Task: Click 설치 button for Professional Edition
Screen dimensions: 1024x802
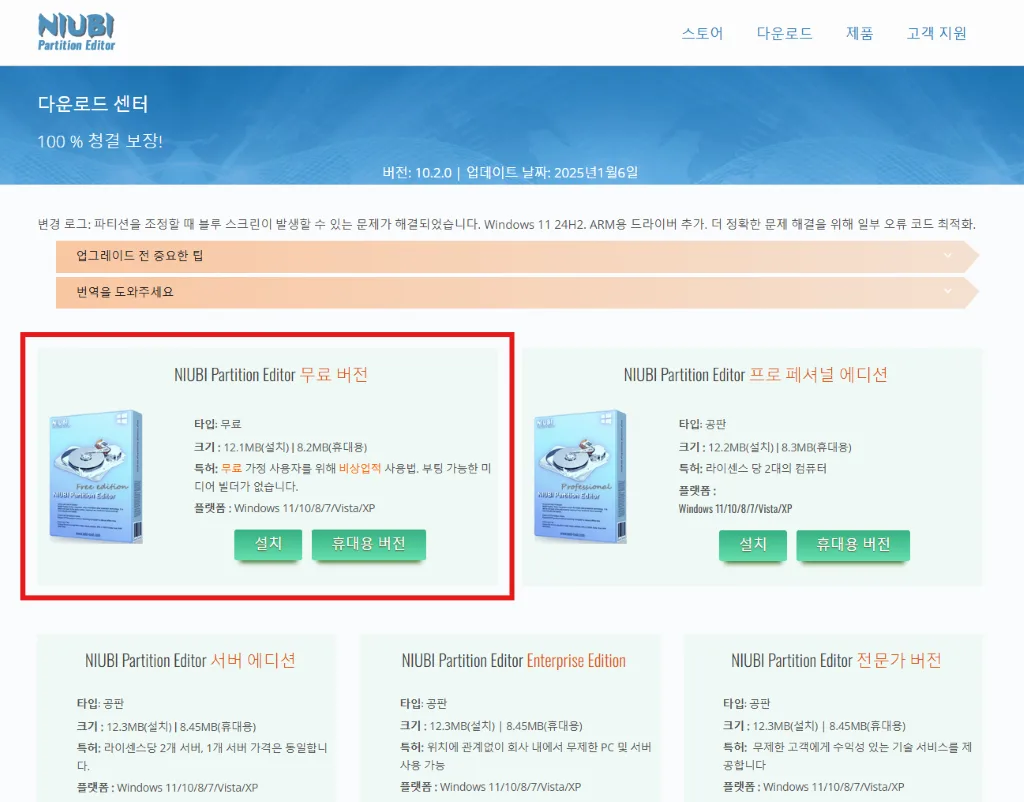Action: pyautogui.click(x=752, y=544)
